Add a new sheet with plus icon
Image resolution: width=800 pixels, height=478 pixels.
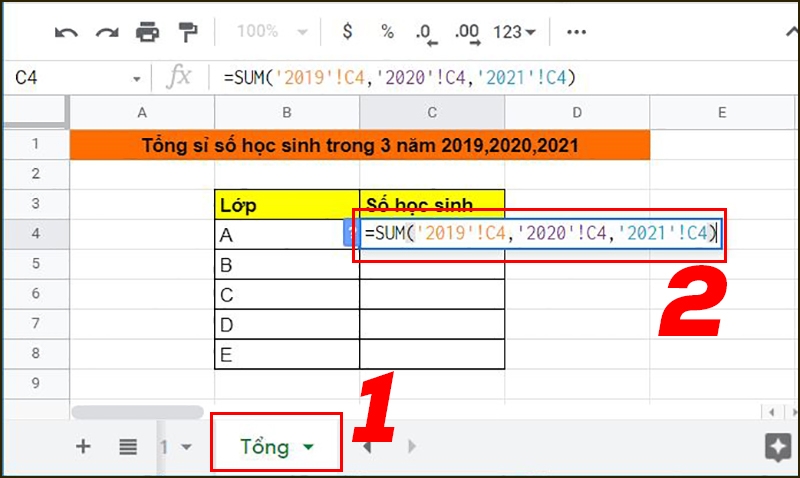pyautogui.click(x=83, y=446)
